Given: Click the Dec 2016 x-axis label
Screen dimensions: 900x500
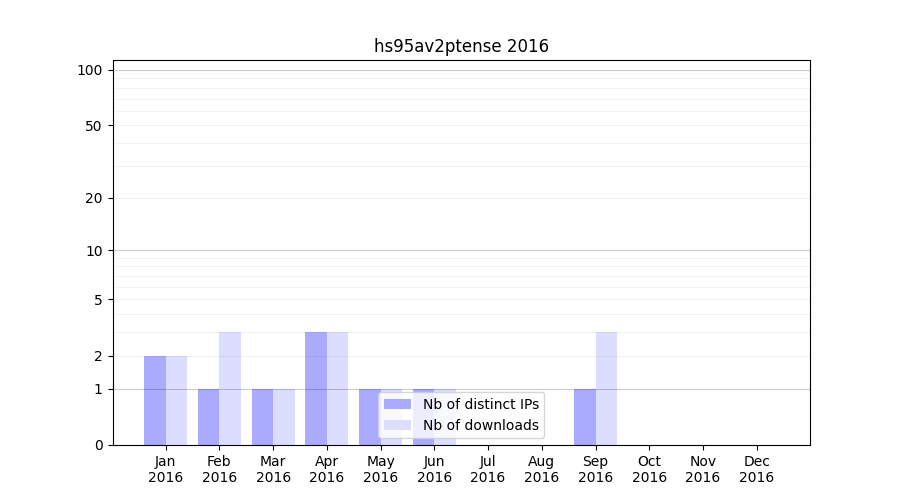Looking at the screenshot, I should pyautogui.click(x=756, y=469).
